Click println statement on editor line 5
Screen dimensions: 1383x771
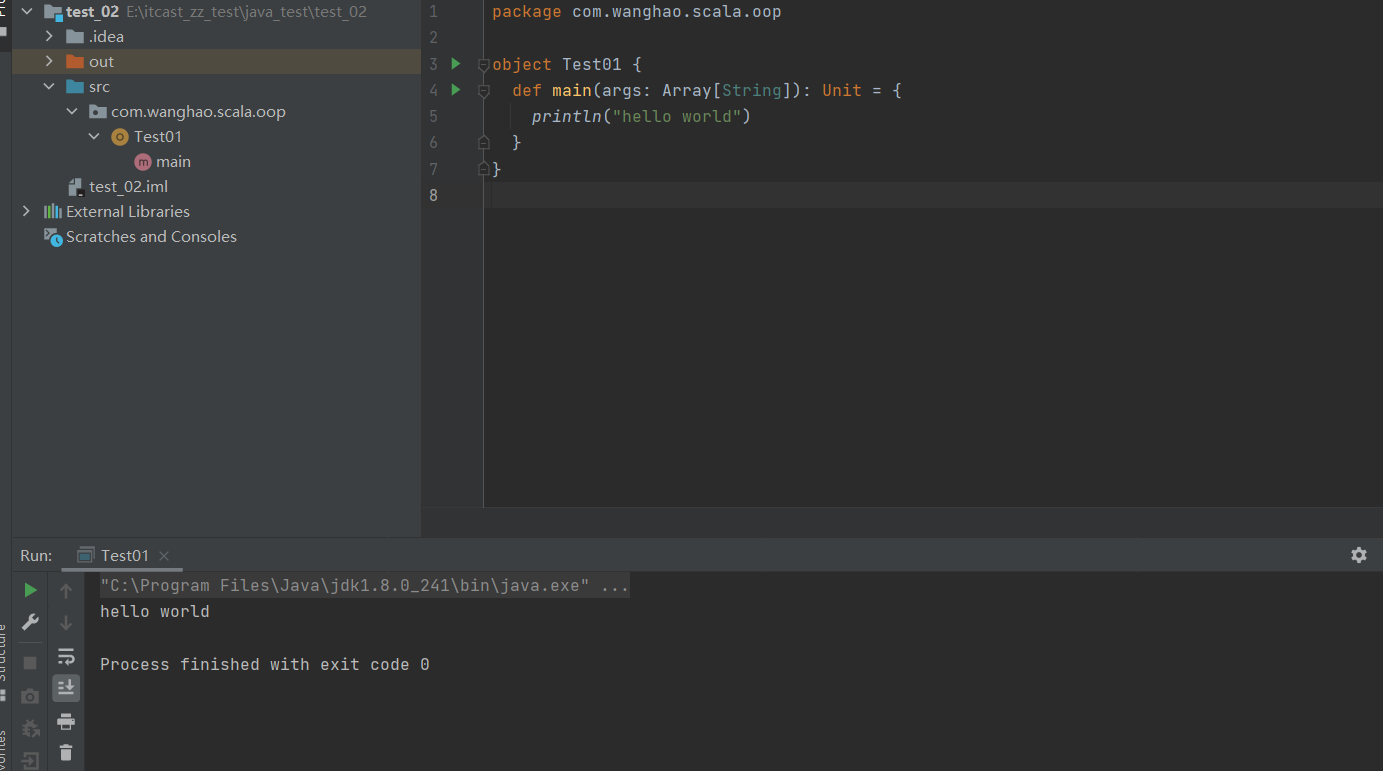coord(641,117)
